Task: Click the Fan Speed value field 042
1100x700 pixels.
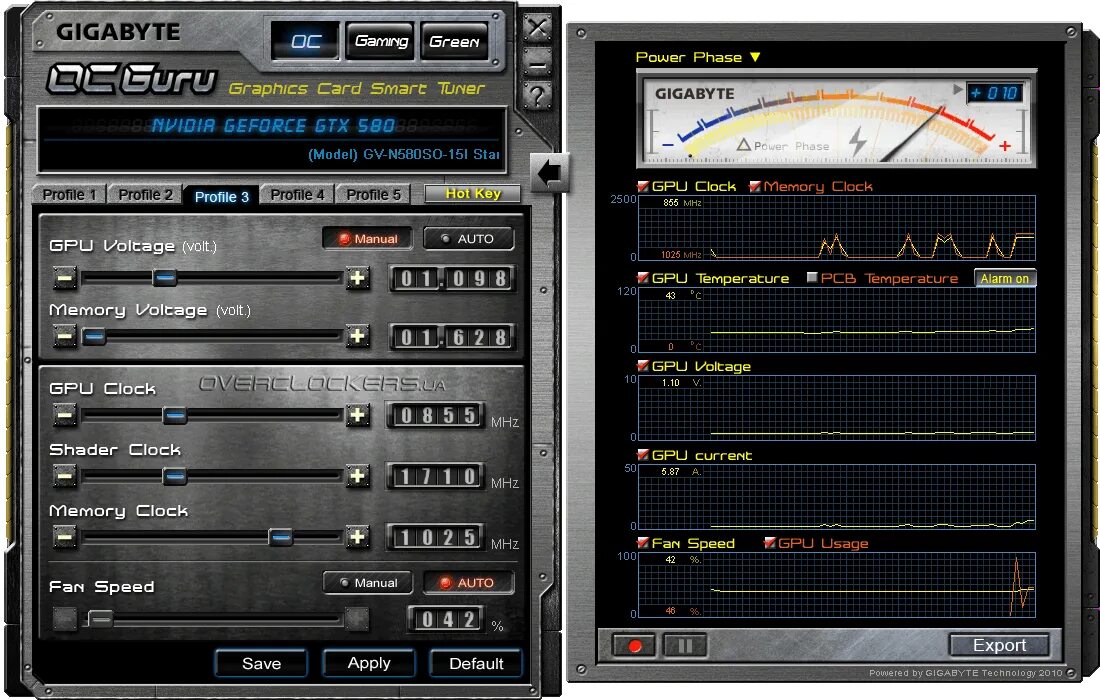Action: pyautogui.click(x=446, y=619)
